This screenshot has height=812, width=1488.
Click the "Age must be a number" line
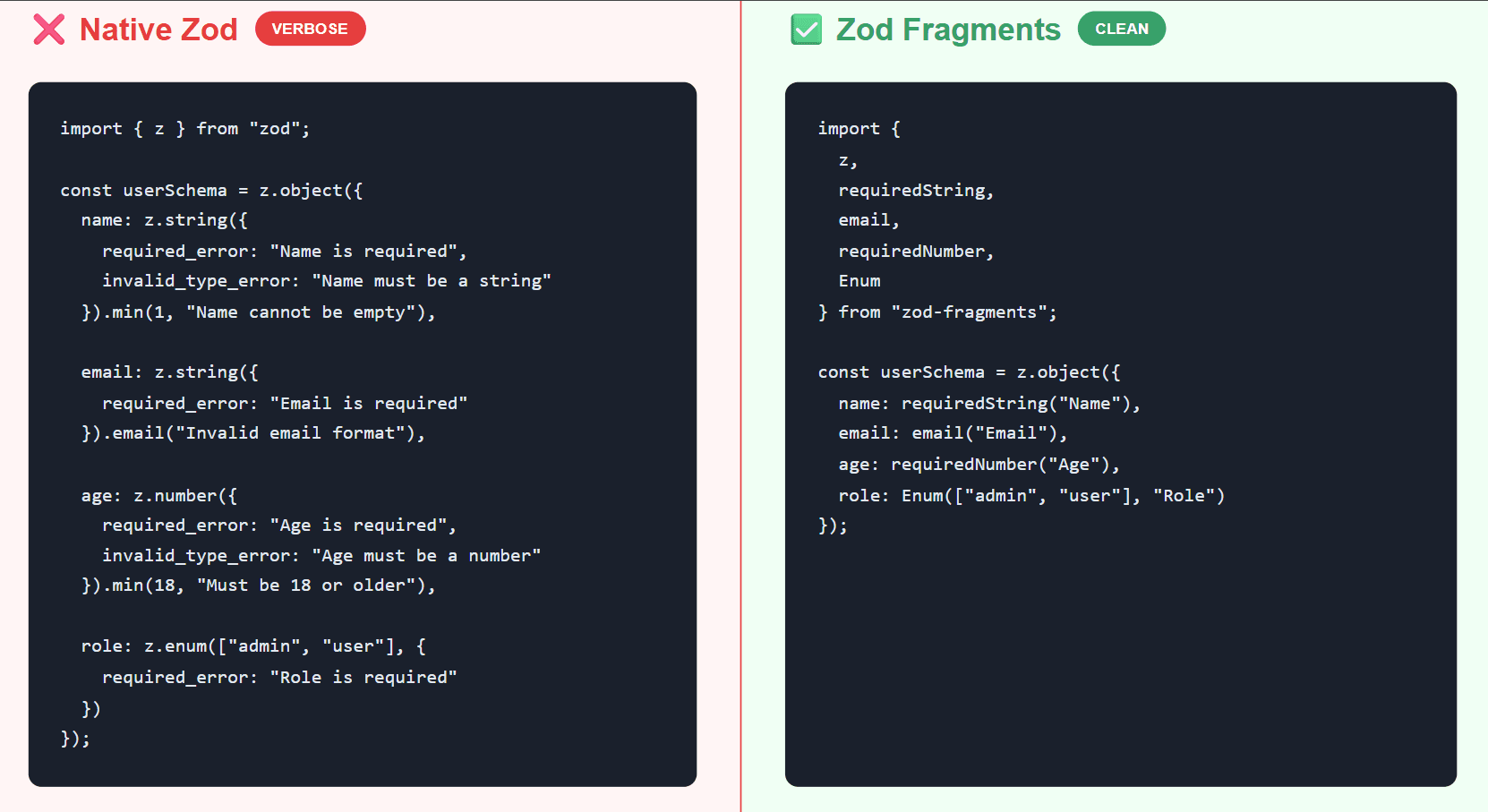point(321,556)
